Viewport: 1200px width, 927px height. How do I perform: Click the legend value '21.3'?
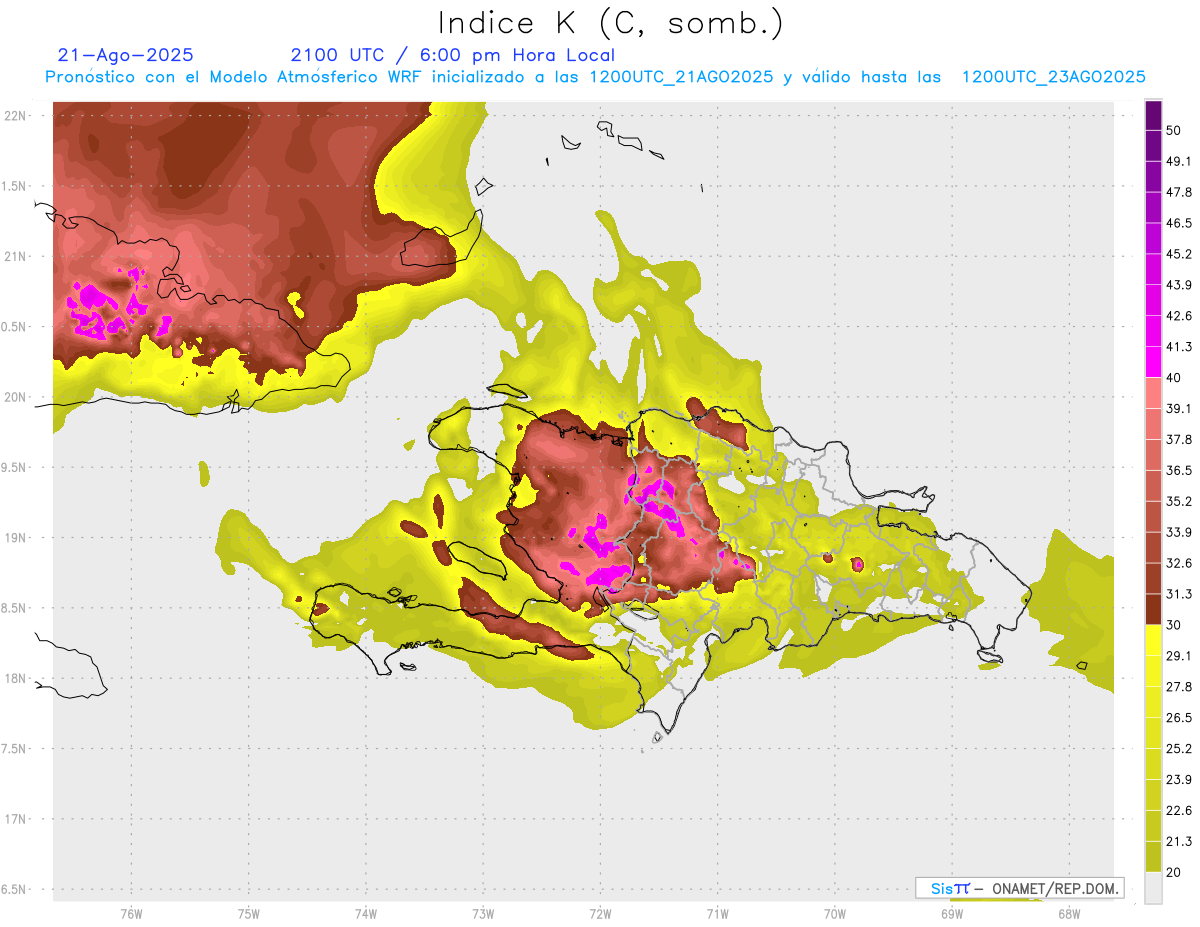pos(1179,842)
